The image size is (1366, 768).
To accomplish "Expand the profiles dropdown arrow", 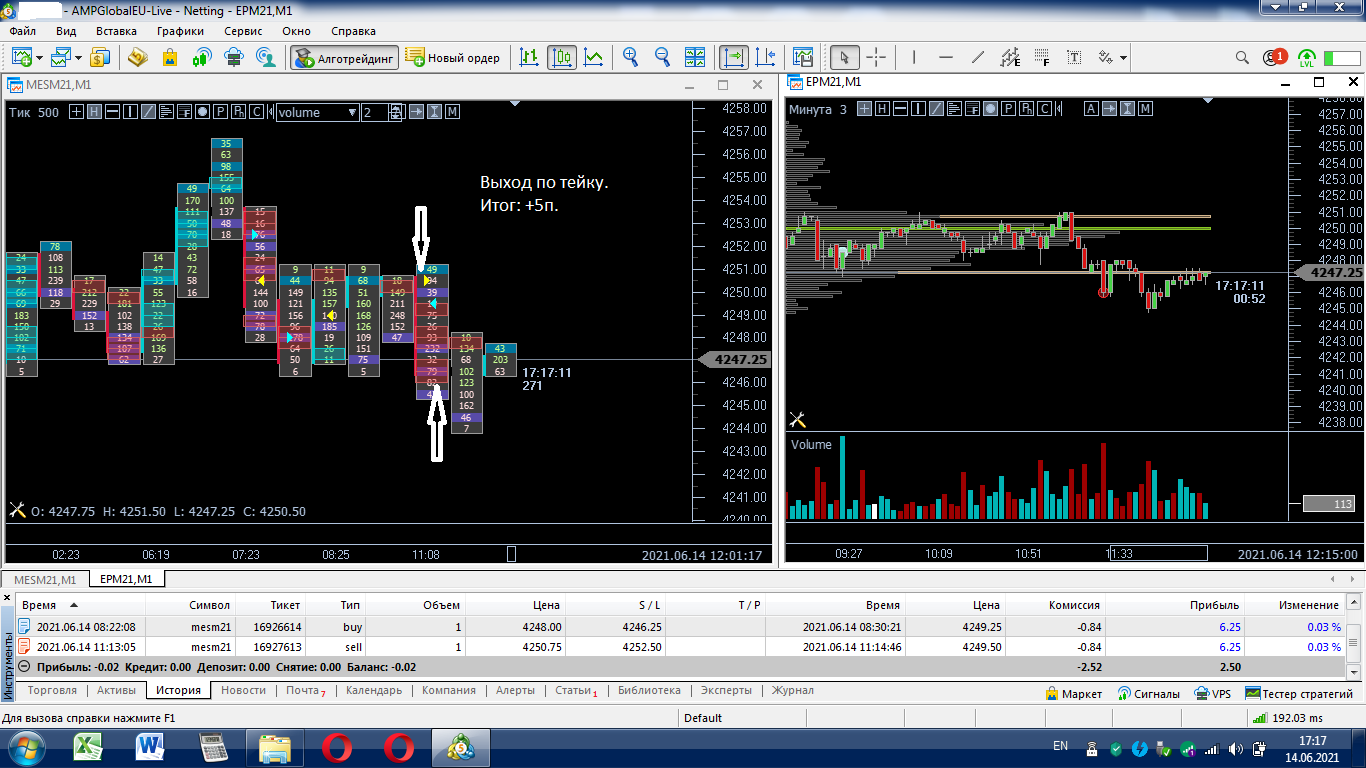I will [x=79, y=58].
